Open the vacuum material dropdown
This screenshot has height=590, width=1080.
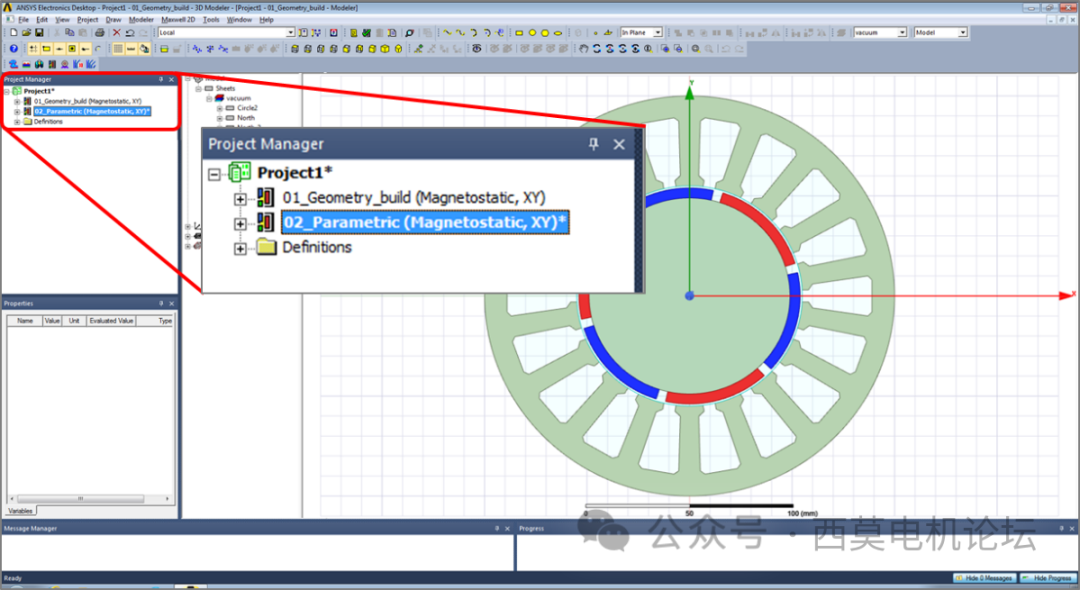(902, 33)
